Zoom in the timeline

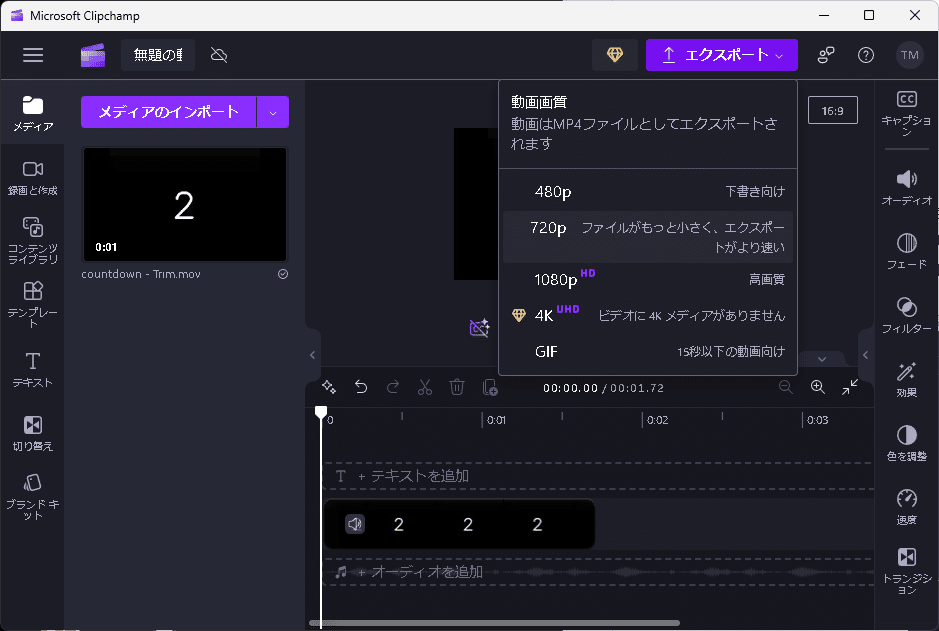coord(817,387)
